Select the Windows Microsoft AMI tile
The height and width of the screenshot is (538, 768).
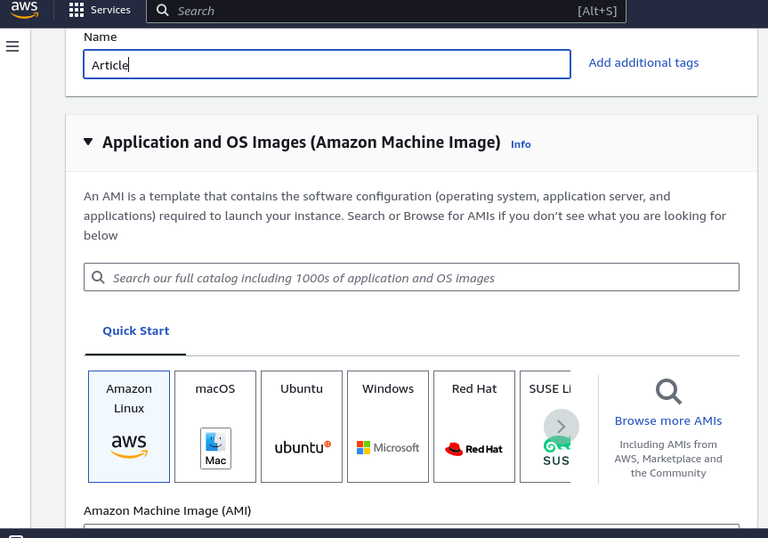[x=388, y=426]
